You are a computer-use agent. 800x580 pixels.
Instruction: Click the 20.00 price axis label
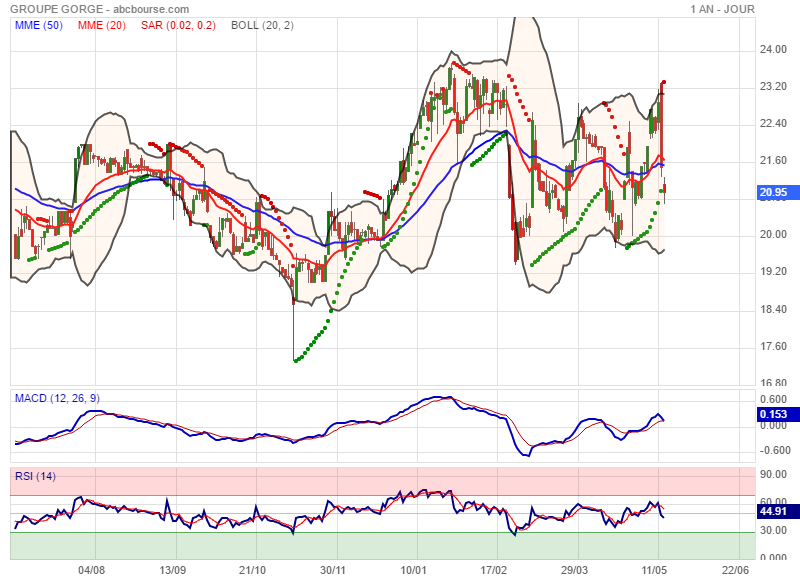tap(773, 235)
